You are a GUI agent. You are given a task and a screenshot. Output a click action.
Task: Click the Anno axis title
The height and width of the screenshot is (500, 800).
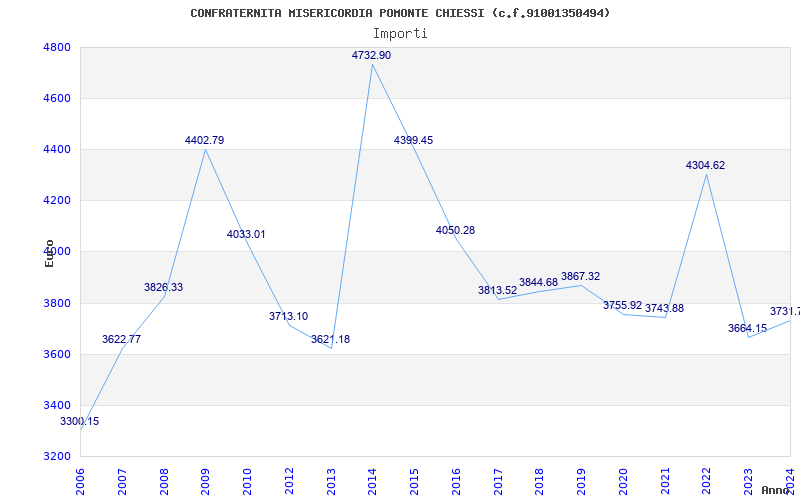coord(775,490)
